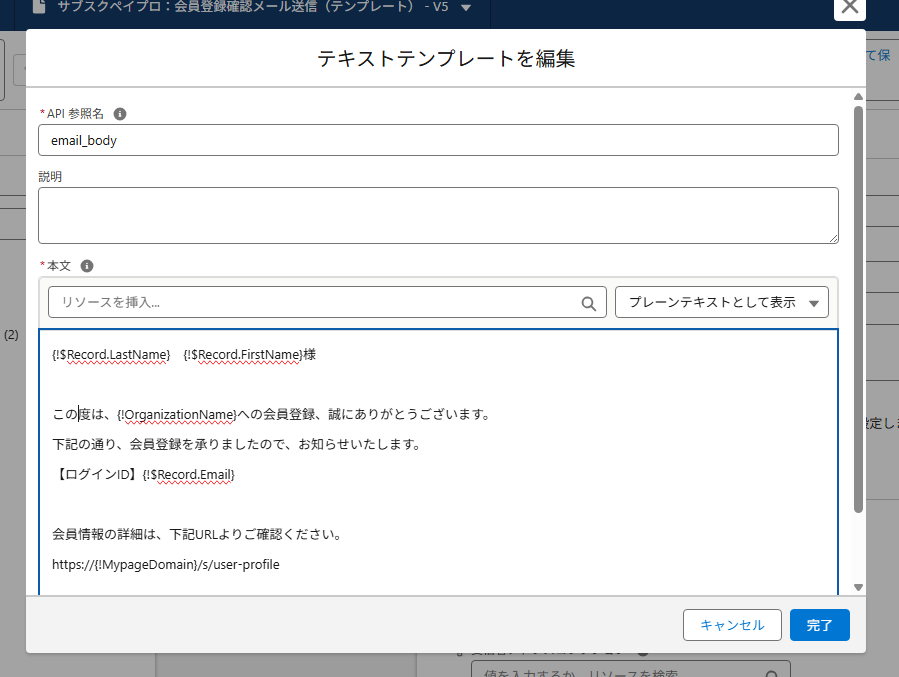The width and height of the screenshot is (899, 677).
Task: Expand the flow version menu next to V5
Action: point(466,7)
